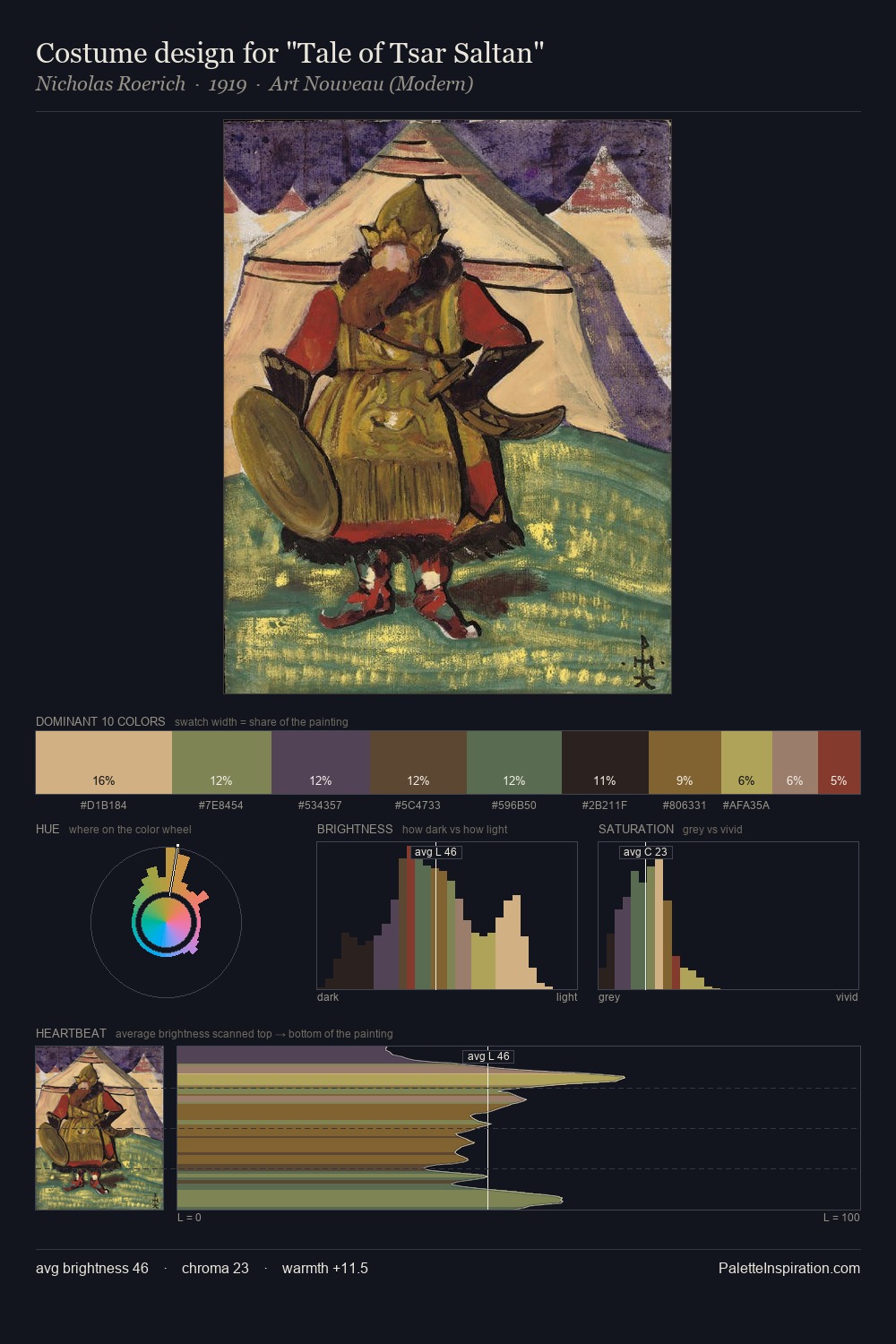The width and height of the screenshot is (896, 1344).
Task: Select the 5% red-brown swatch
Action: click(x=839, y=762)
